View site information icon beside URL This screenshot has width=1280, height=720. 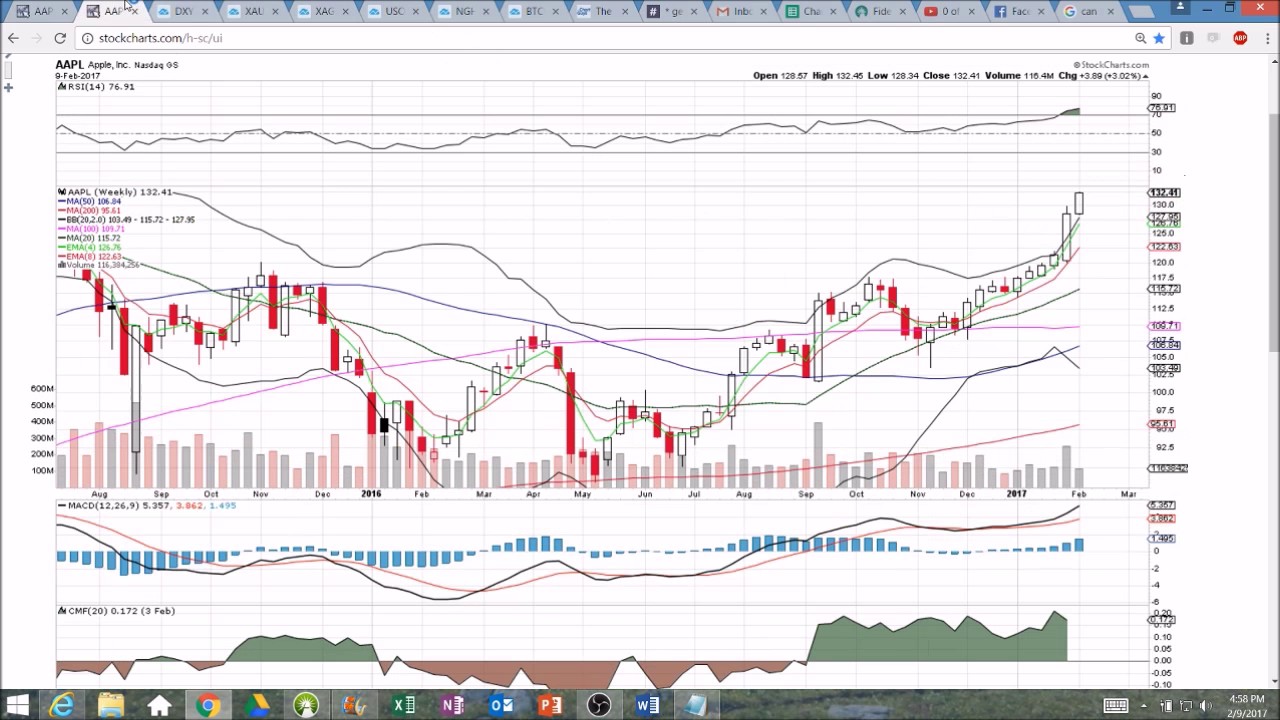coord(87,38)
